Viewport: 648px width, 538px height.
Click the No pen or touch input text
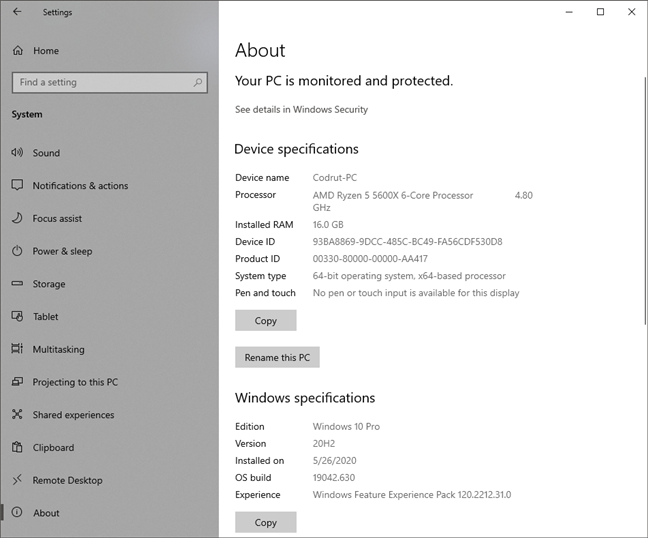(x=416, y=293)
